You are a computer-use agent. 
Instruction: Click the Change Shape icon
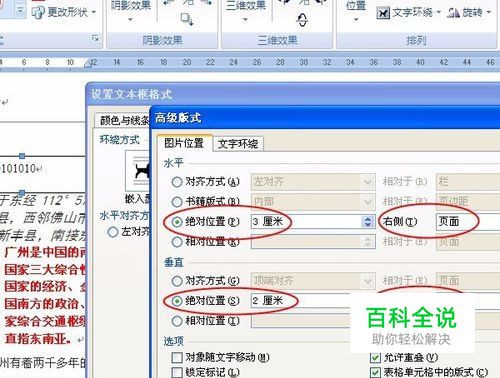coord(38,13)
